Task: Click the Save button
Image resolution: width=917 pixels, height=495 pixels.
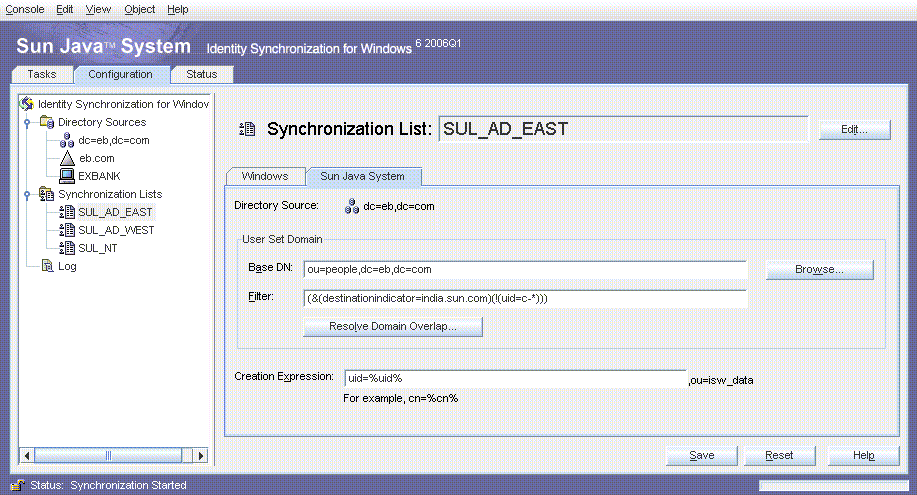Action: pos(702,455)
